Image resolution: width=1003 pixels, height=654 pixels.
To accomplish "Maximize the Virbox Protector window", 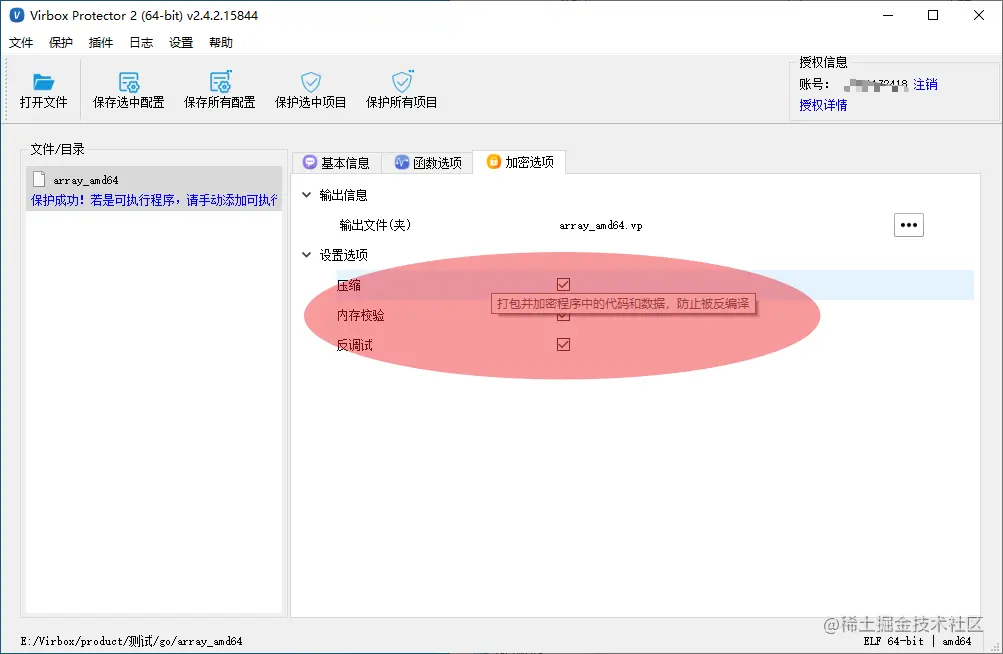I will tap(933, 15).
